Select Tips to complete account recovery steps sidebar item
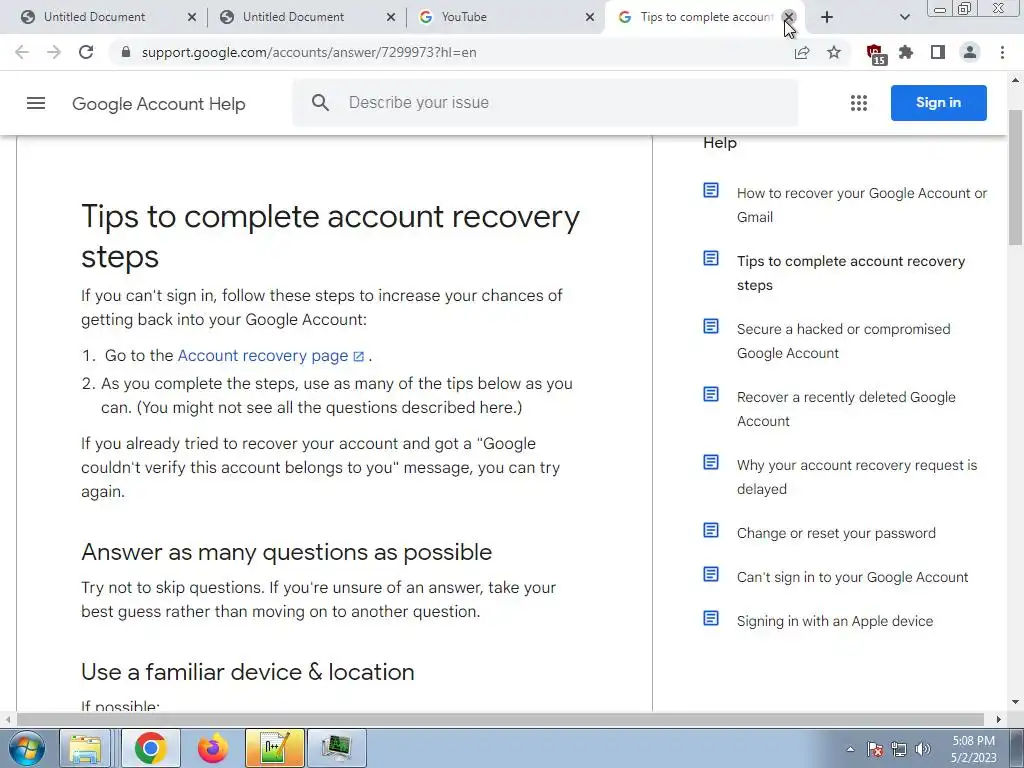This screenshot has width=1024, height=768. click(850, 273)
